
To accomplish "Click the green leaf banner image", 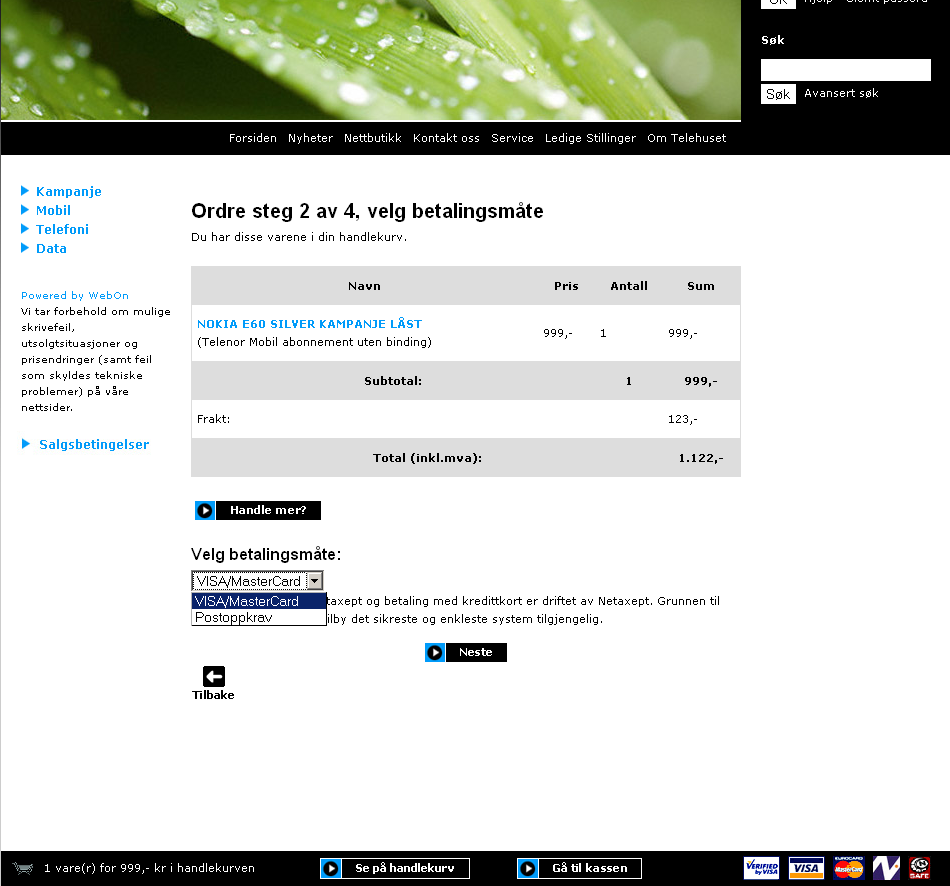I will point(370,59).
